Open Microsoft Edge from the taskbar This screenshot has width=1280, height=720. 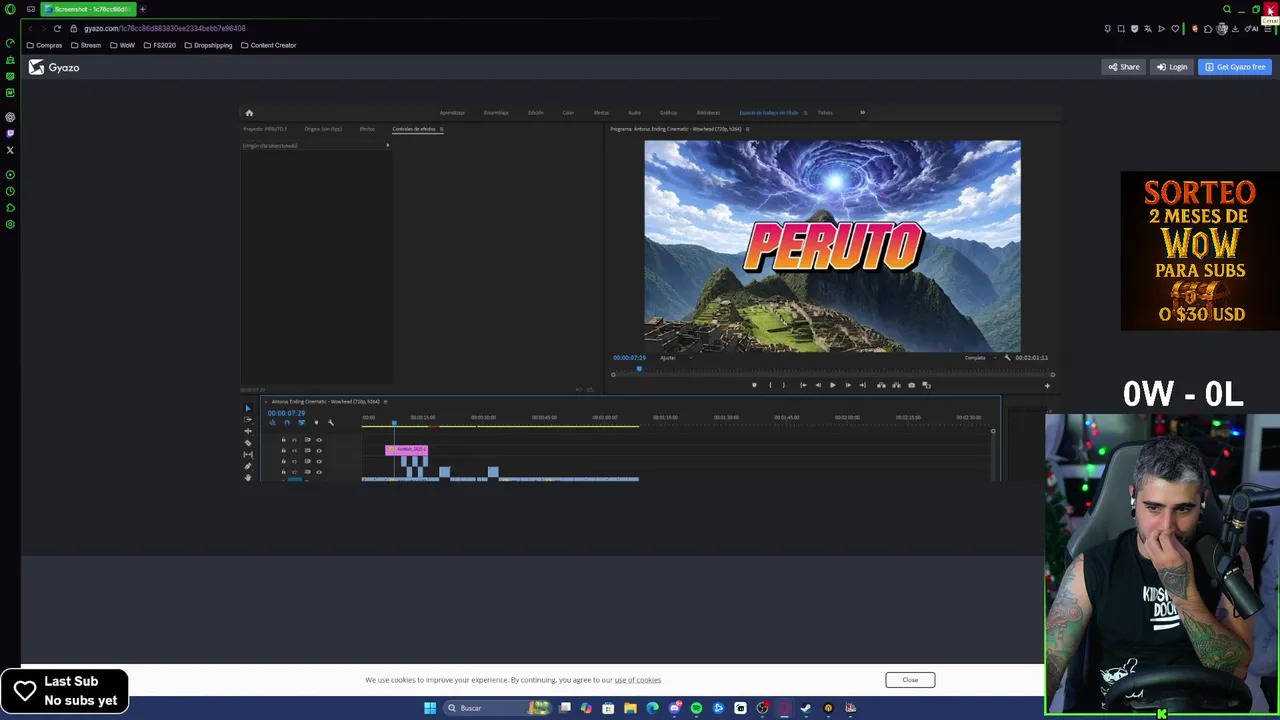[652, 708]
